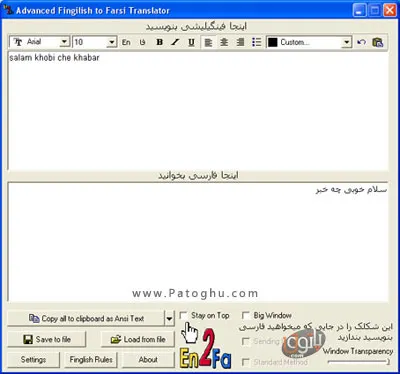
Task: Apply bullet list formatting
Action: [256, 42]
